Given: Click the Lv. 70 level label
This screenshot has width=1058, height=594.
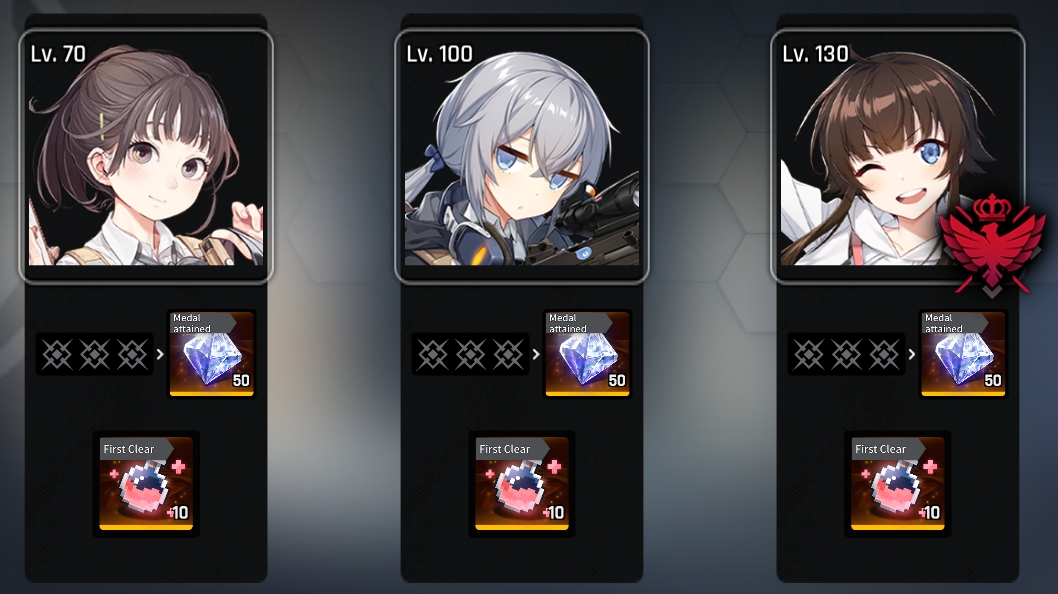Looking at the screenshot, I should 58,54.
